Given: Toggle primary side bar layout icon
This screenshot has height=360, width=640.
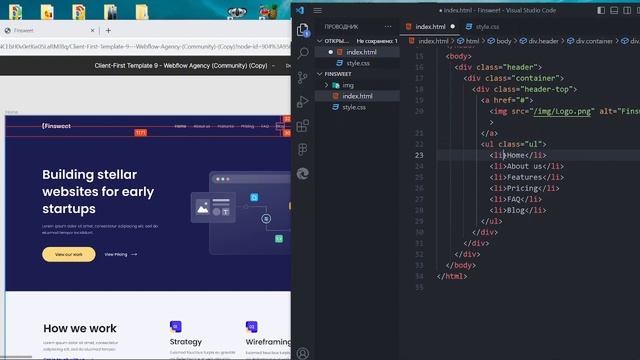Looking at the screenshot, I should point(601,11).
